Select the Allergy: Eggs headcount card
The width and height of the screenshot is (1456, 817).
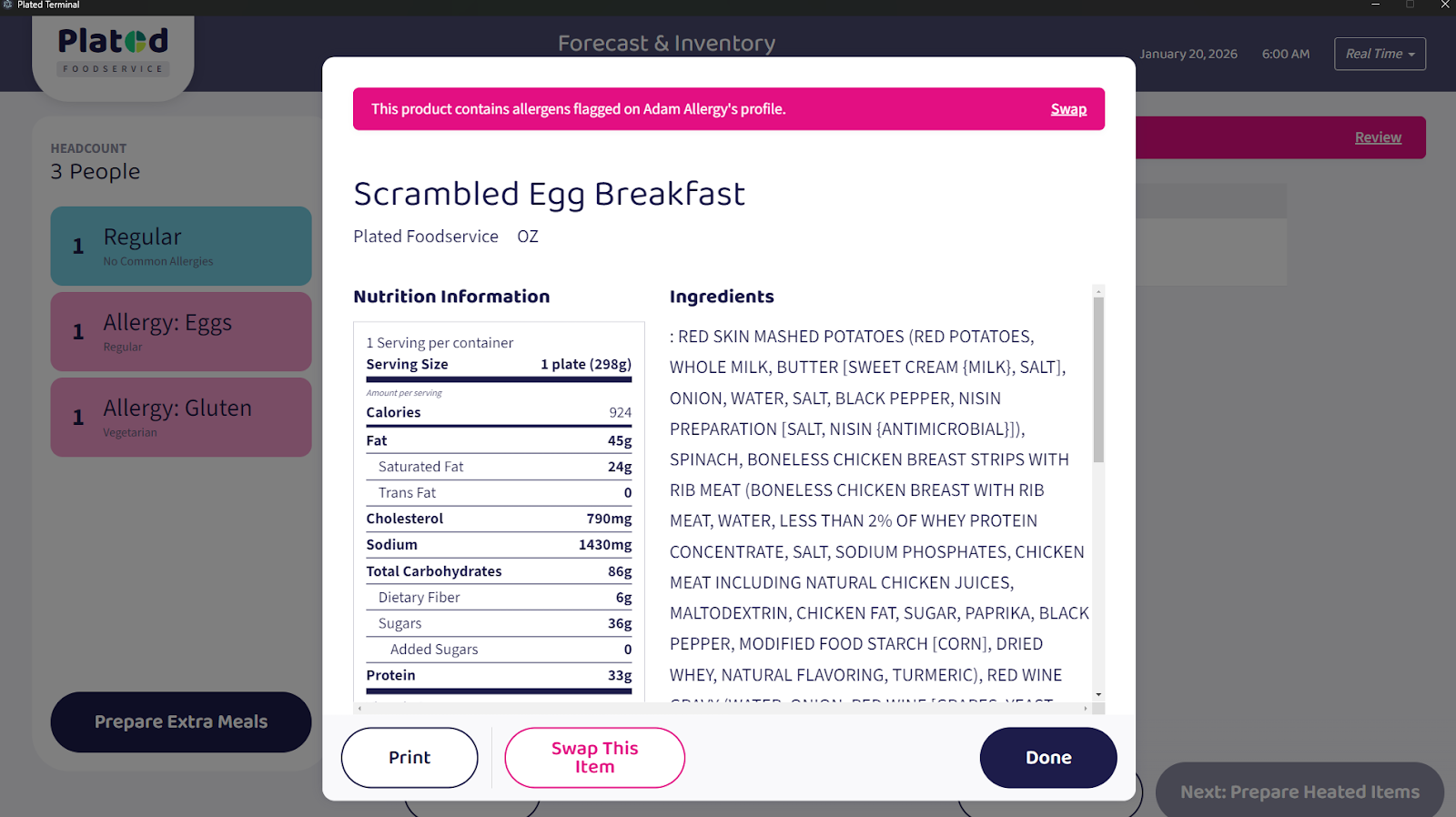pos(181,331)
